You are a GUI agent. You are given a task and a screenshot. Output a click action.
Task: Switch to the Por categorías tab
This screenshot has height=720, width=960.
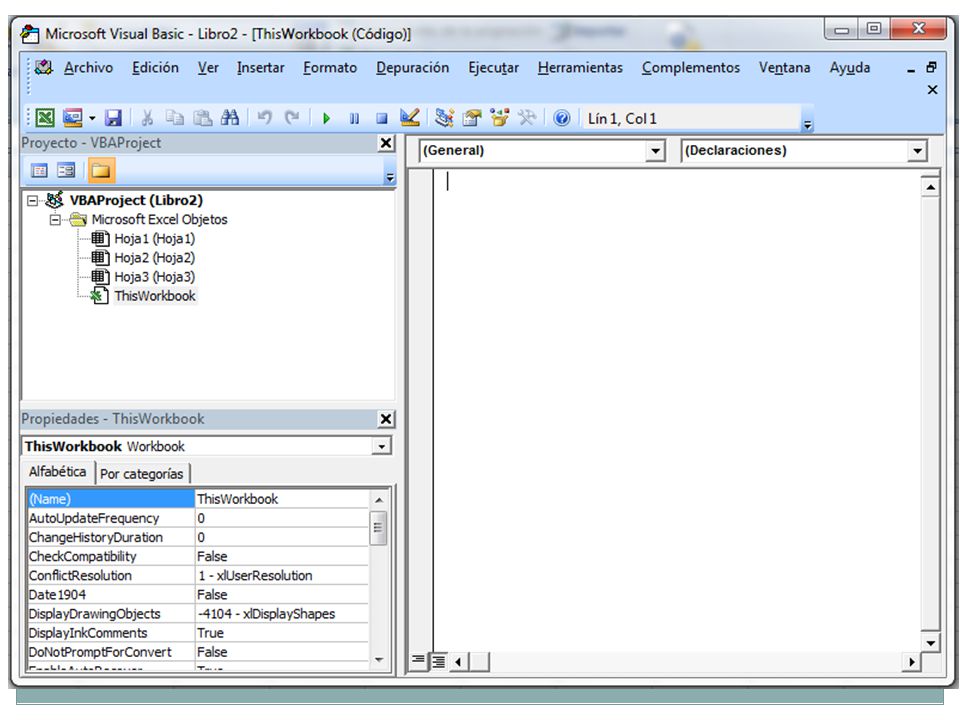coord(141,473)
